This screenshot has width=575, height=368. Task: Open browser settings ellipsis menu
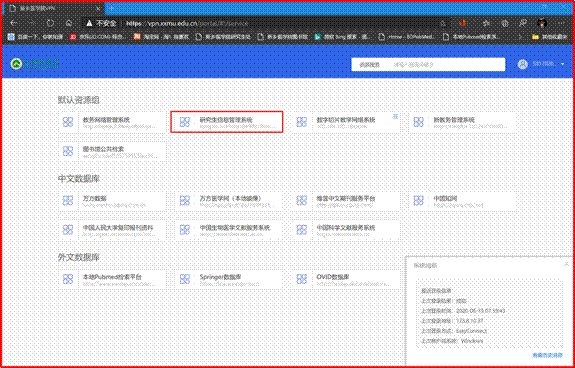point(561,23)
